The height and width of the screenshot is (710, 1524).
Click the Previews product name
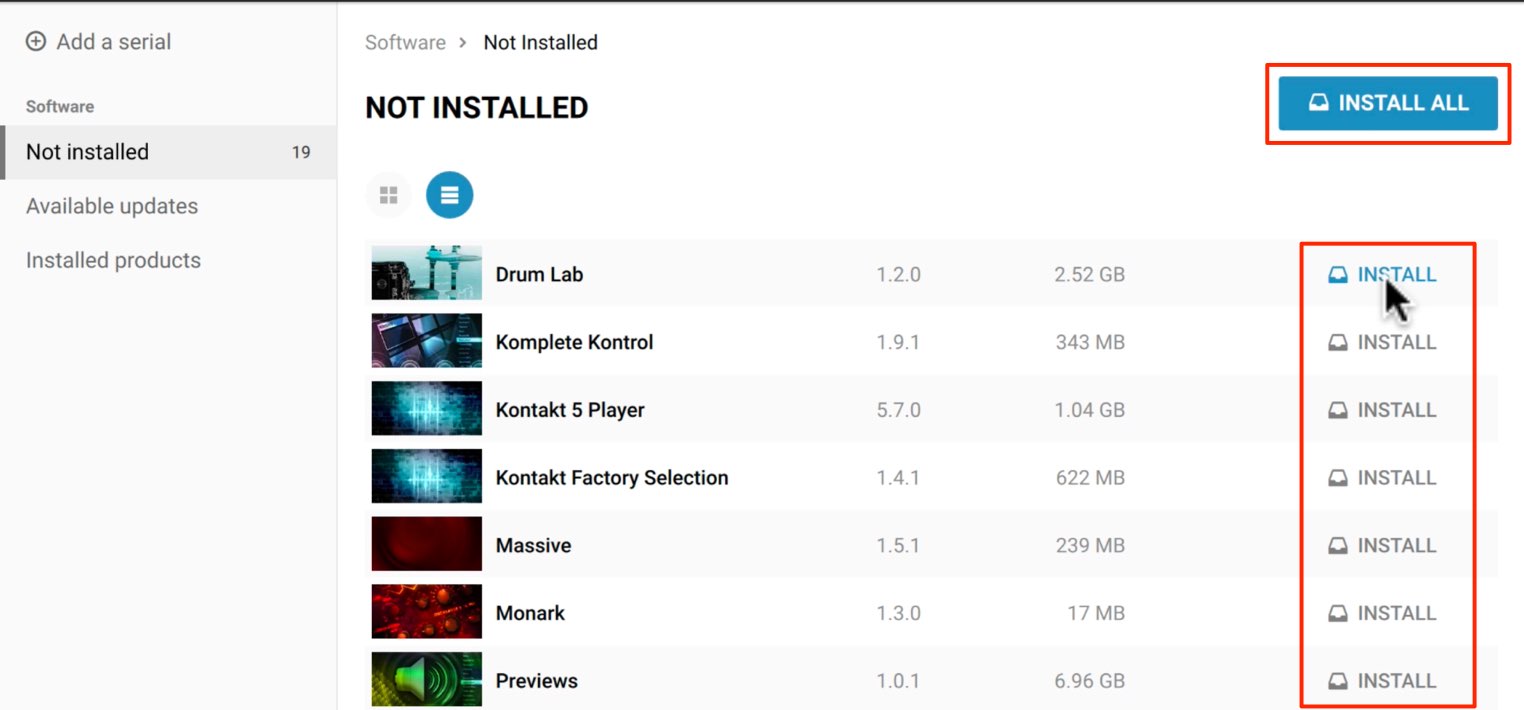pyautogui.click(x=537, y=681)
